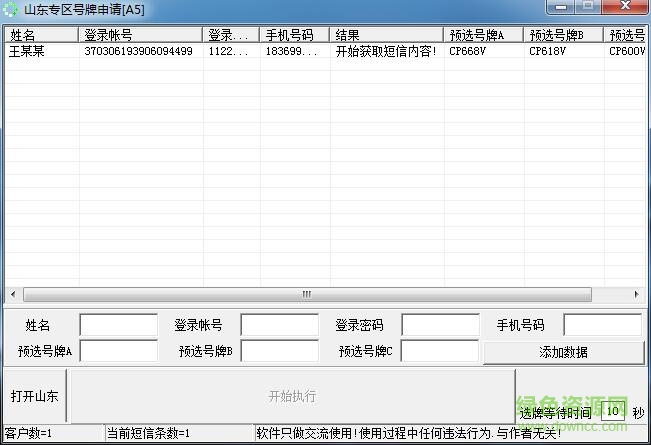
Task: Click the 结果 column header
Action: click(x=386, y=35)
